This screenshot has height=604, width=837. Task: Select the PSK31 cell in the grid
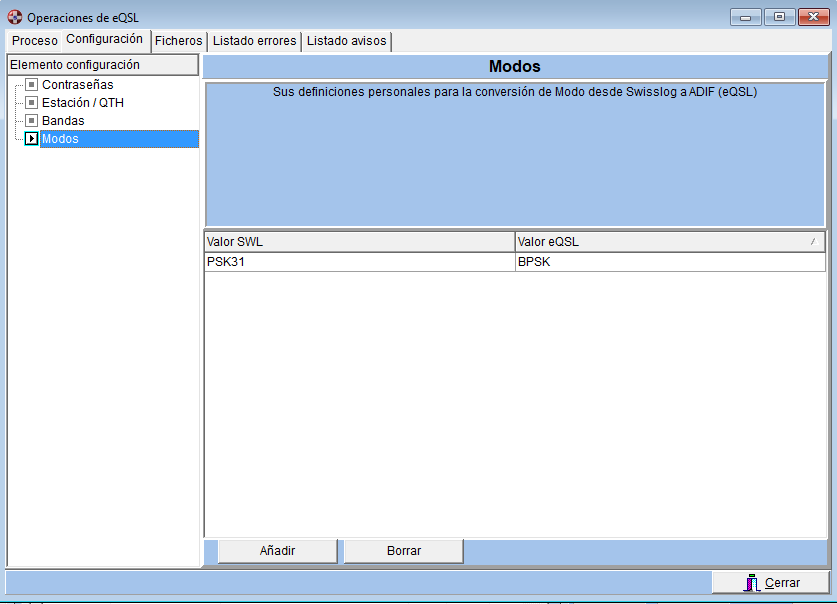359,262
